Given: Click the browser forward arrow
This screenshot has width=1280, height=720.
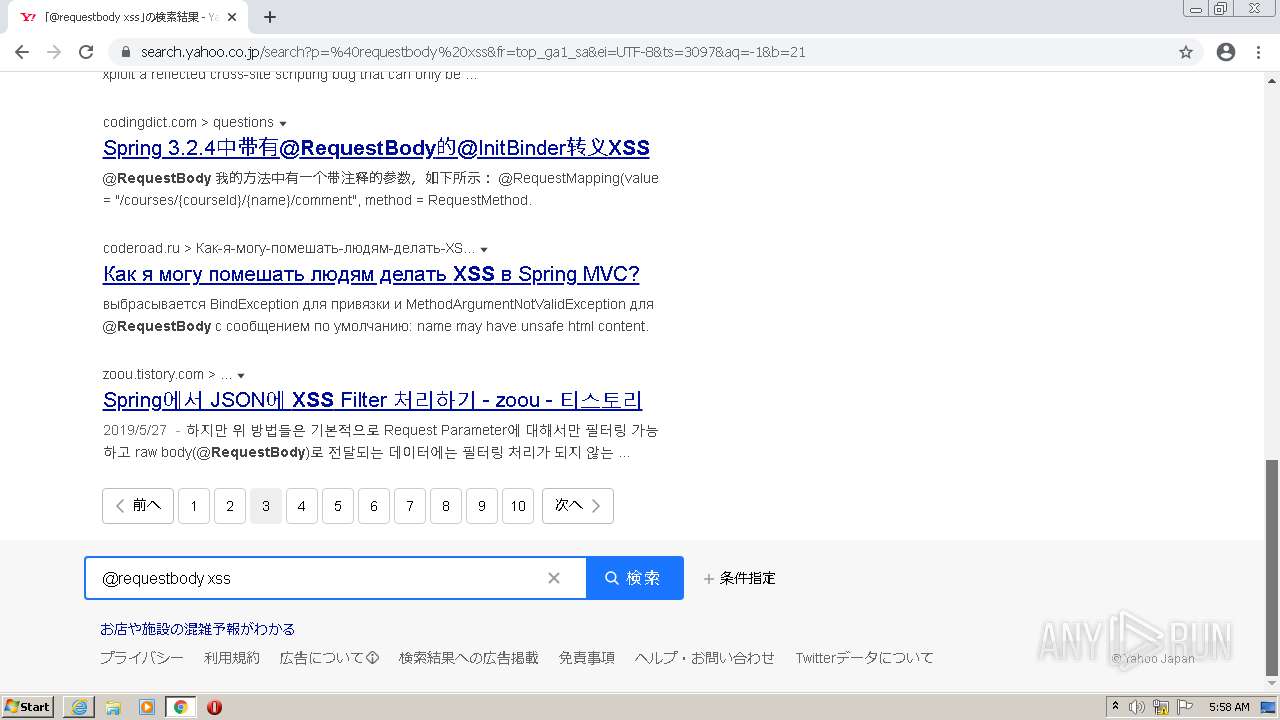Looking at the screenshot, I should point(54,52).
